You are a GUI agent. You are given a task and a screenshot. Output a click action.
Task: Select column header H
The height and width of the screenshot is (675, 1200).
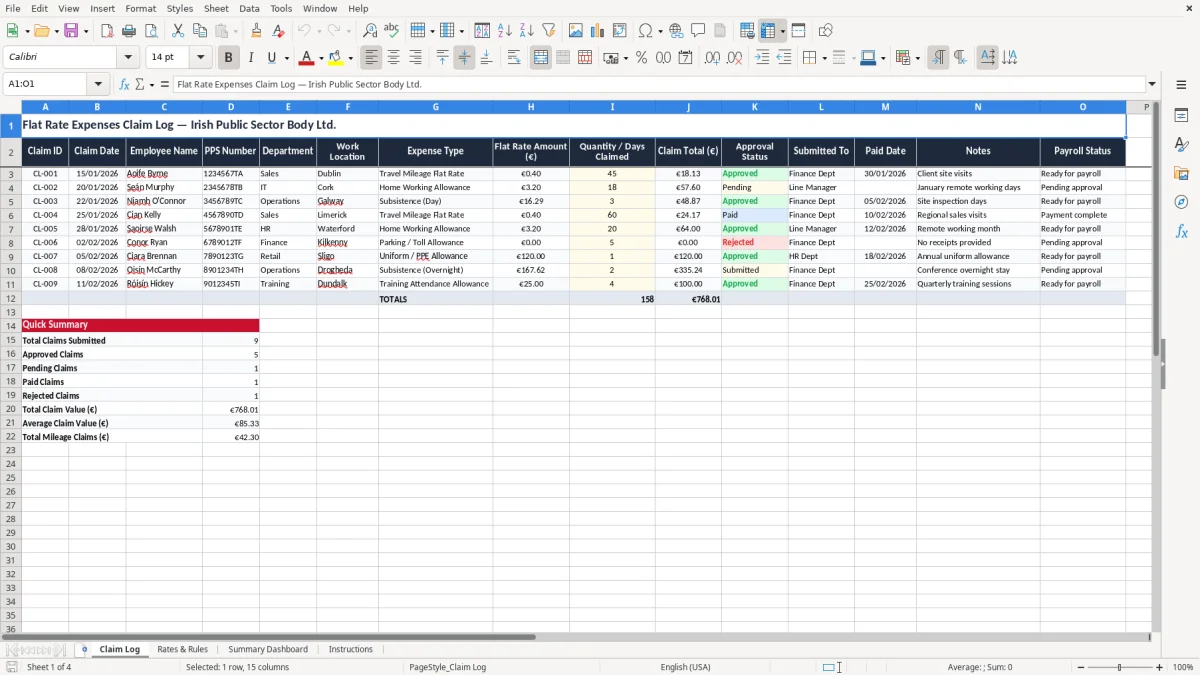pyautogui.click(x=531, y=107)
